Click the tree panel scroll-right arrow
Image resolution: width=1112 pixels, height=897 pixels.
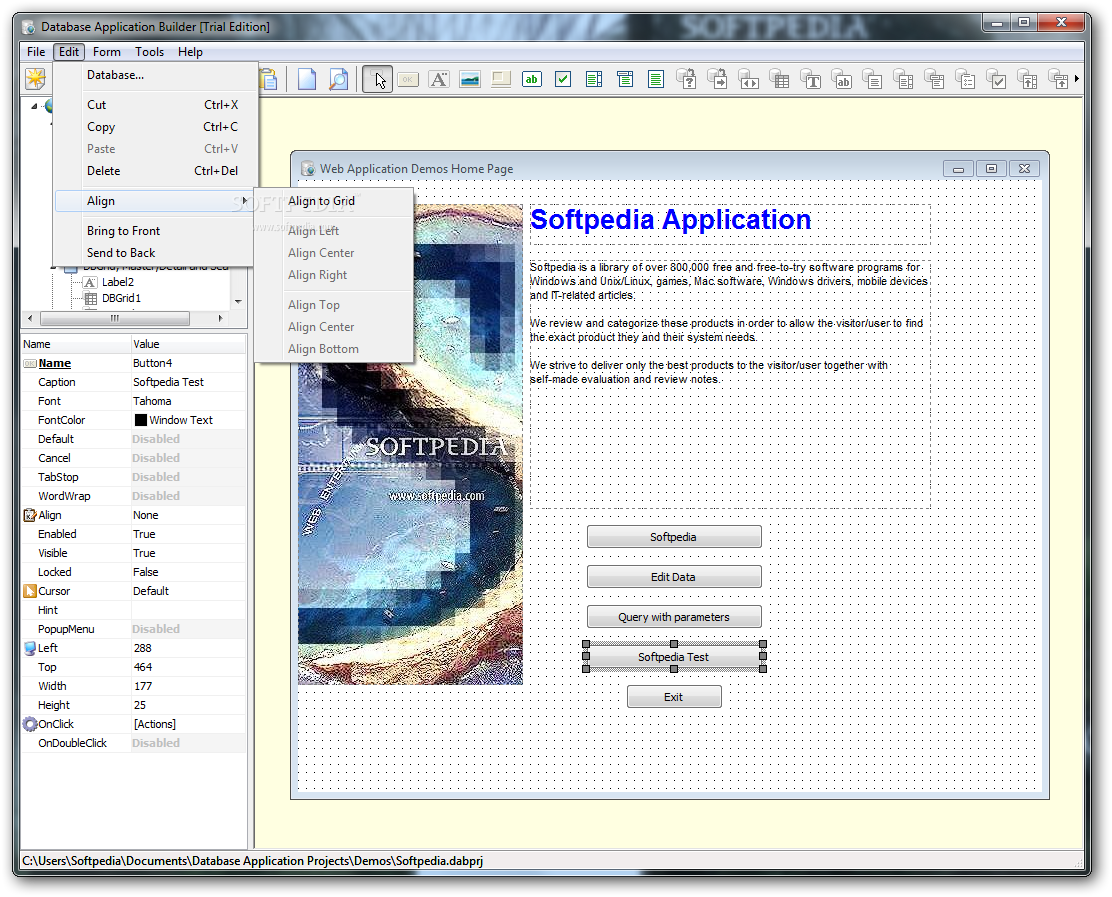click(221, 318)
